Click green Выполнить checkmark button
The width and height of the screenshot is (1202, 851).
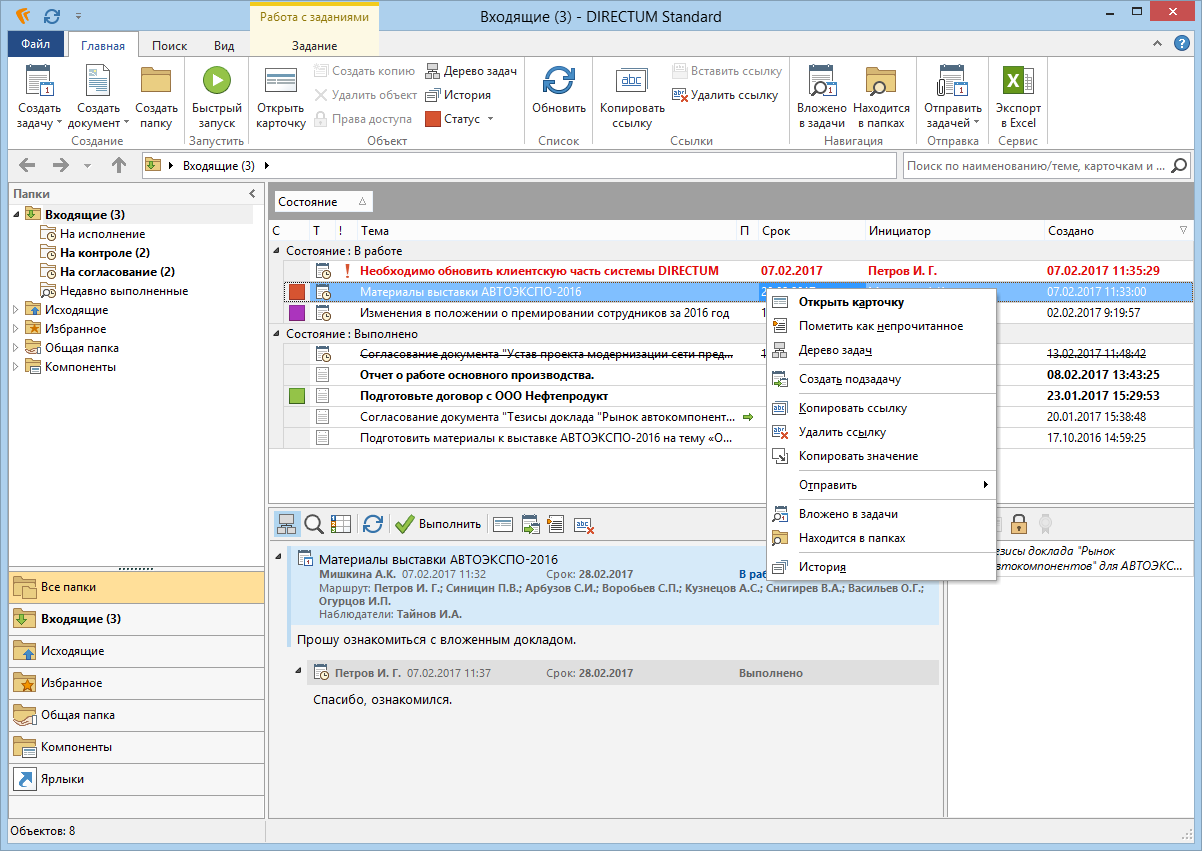(x=405, y=523)
